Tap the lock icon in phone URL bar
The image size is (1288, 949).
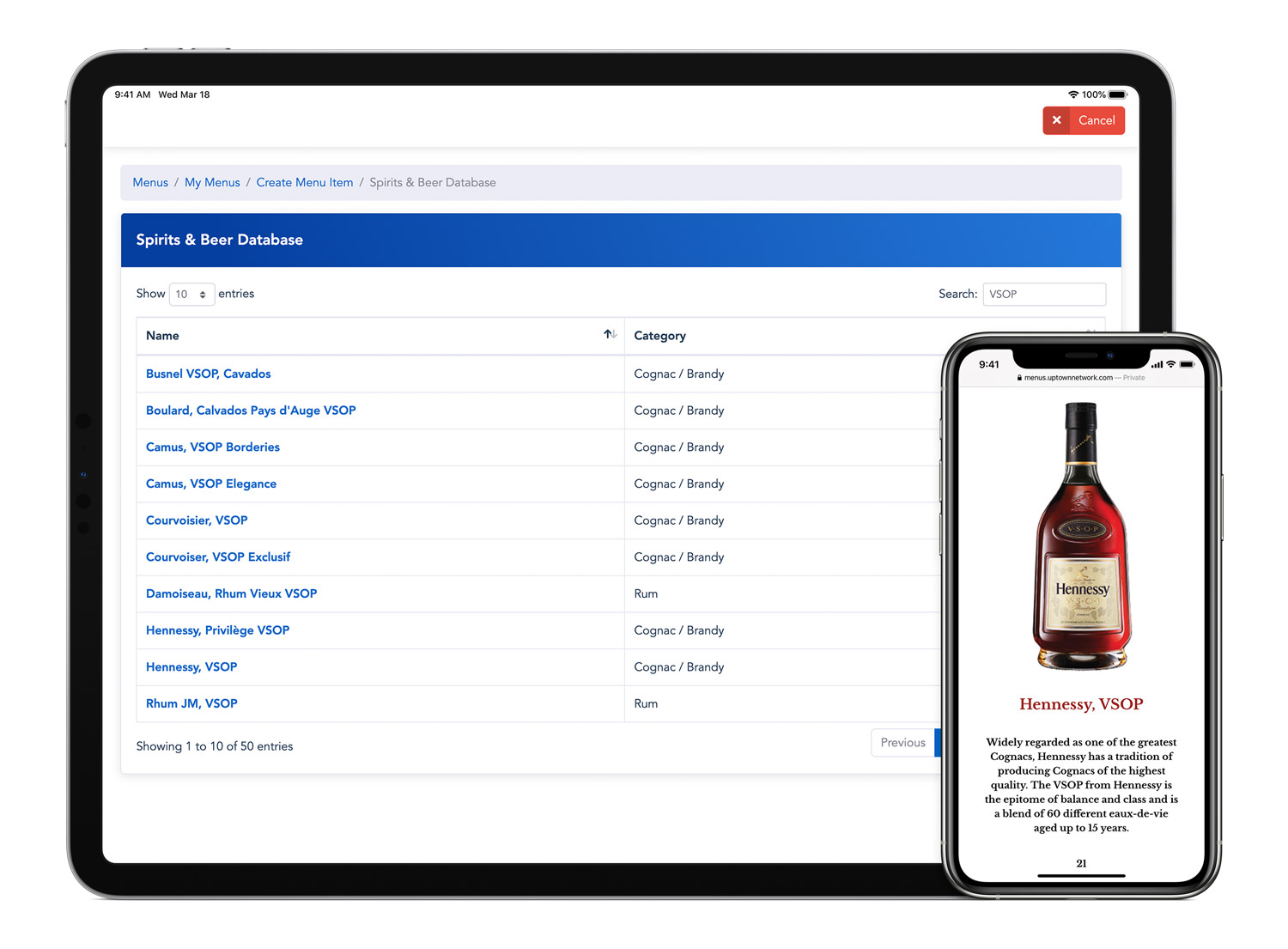[x=1019, y=377]
